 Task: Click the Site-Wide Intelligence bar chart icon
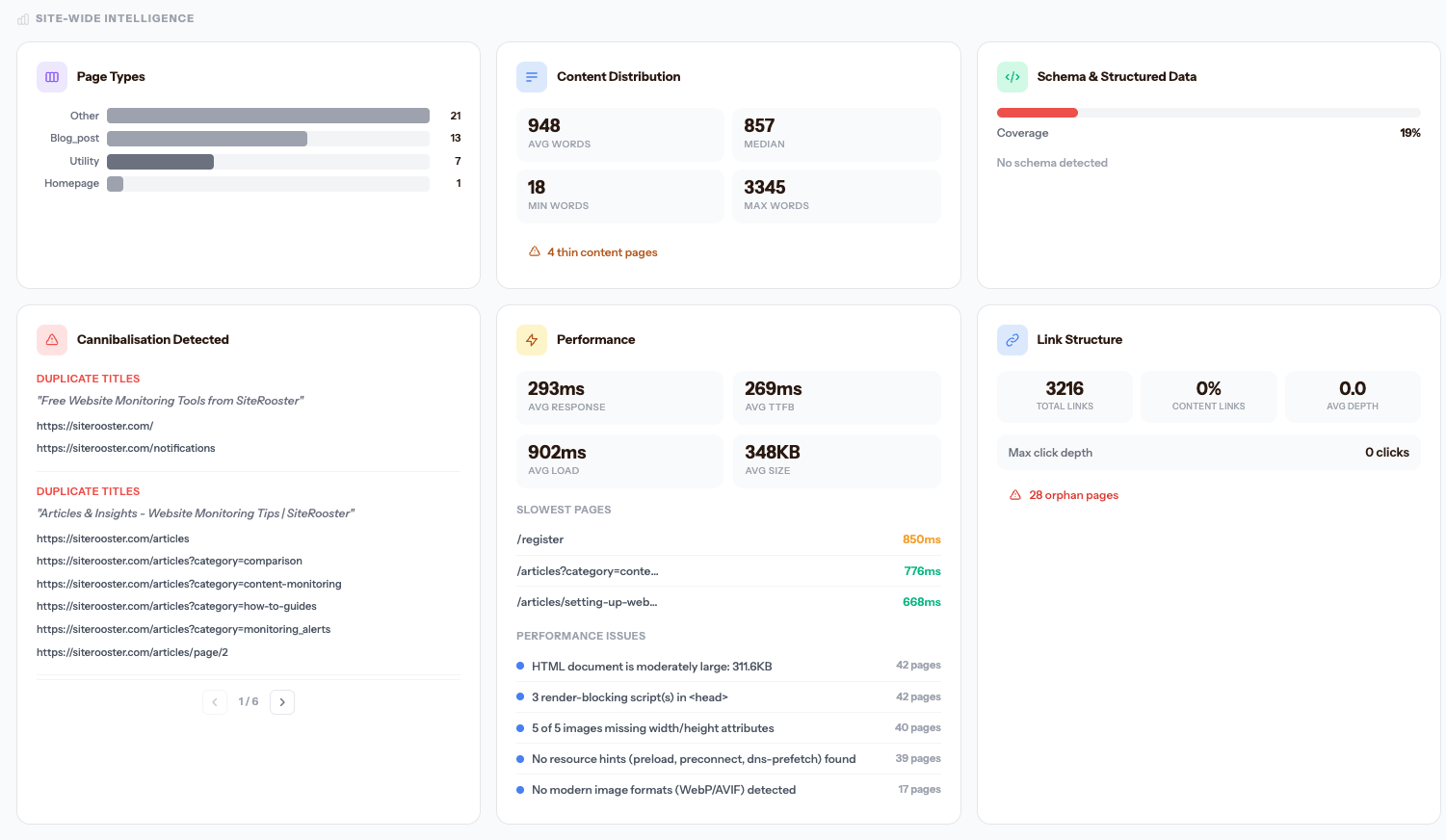coord(21,17)
